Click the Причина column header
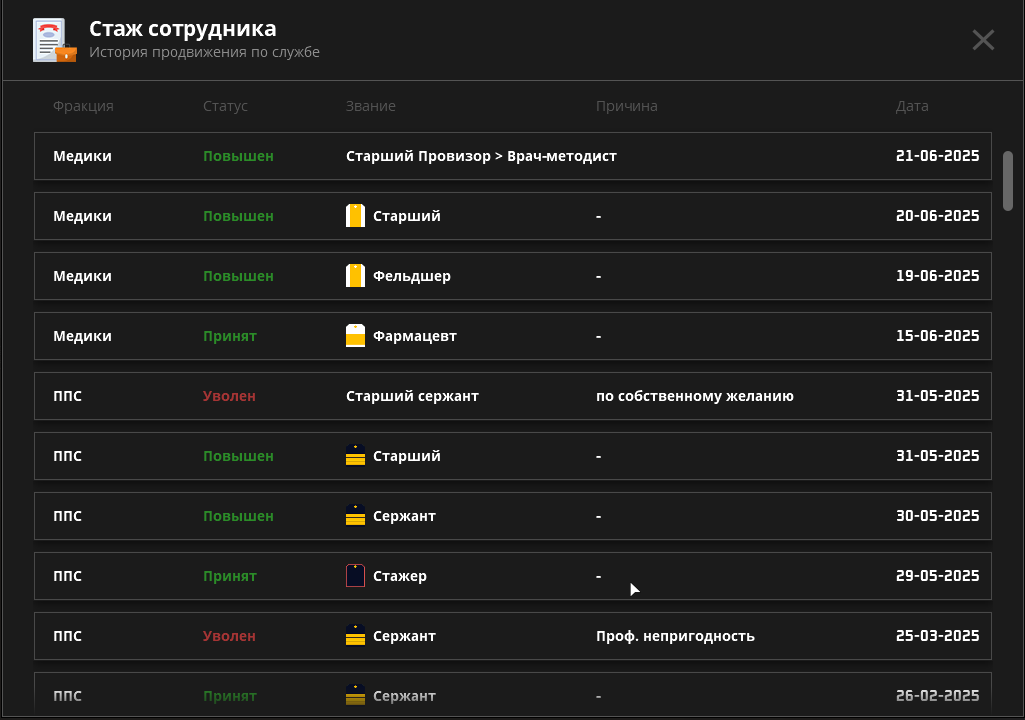 coord(626,106)
